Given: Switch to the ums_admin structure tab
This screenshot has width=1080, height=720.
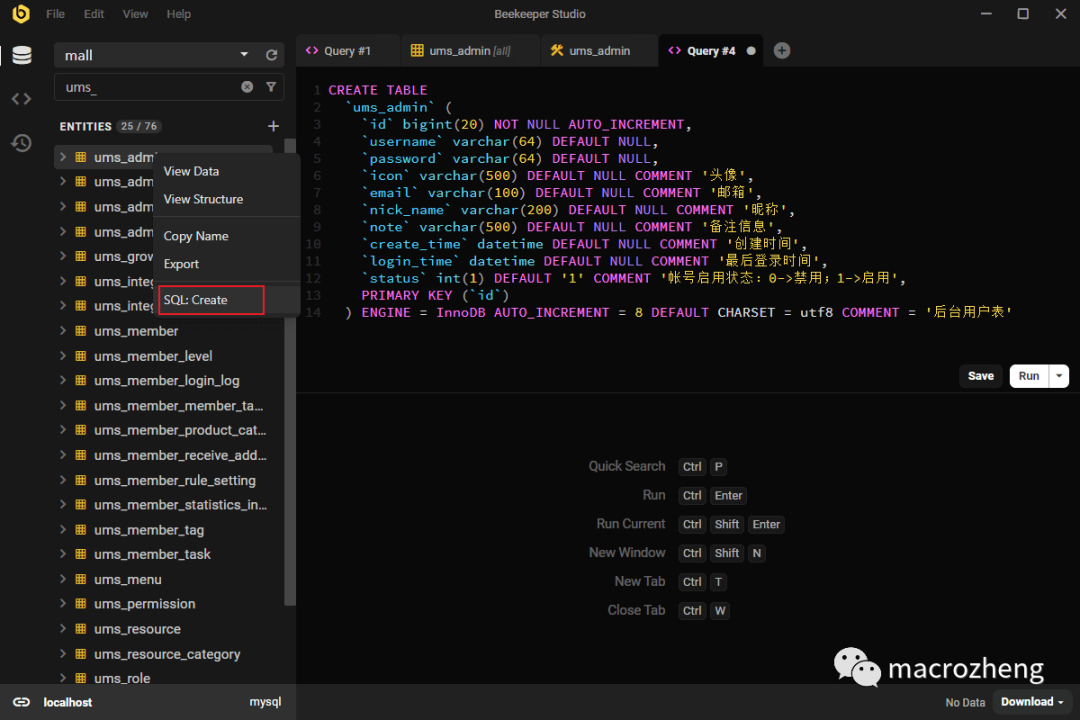Looking at the screenshot, I should (x=599, y=51).
